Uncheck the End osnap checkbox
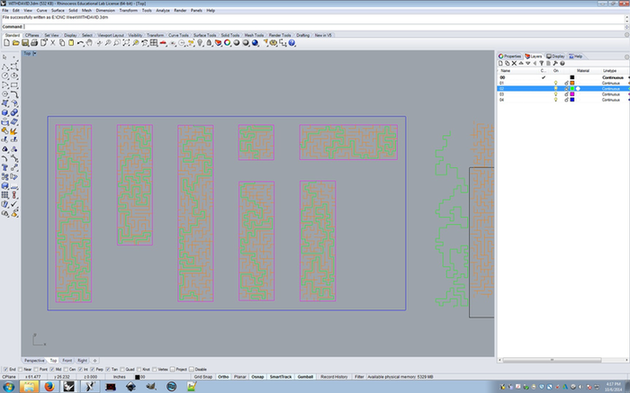This screenshot has width=630, height=393. click(6, 369)
